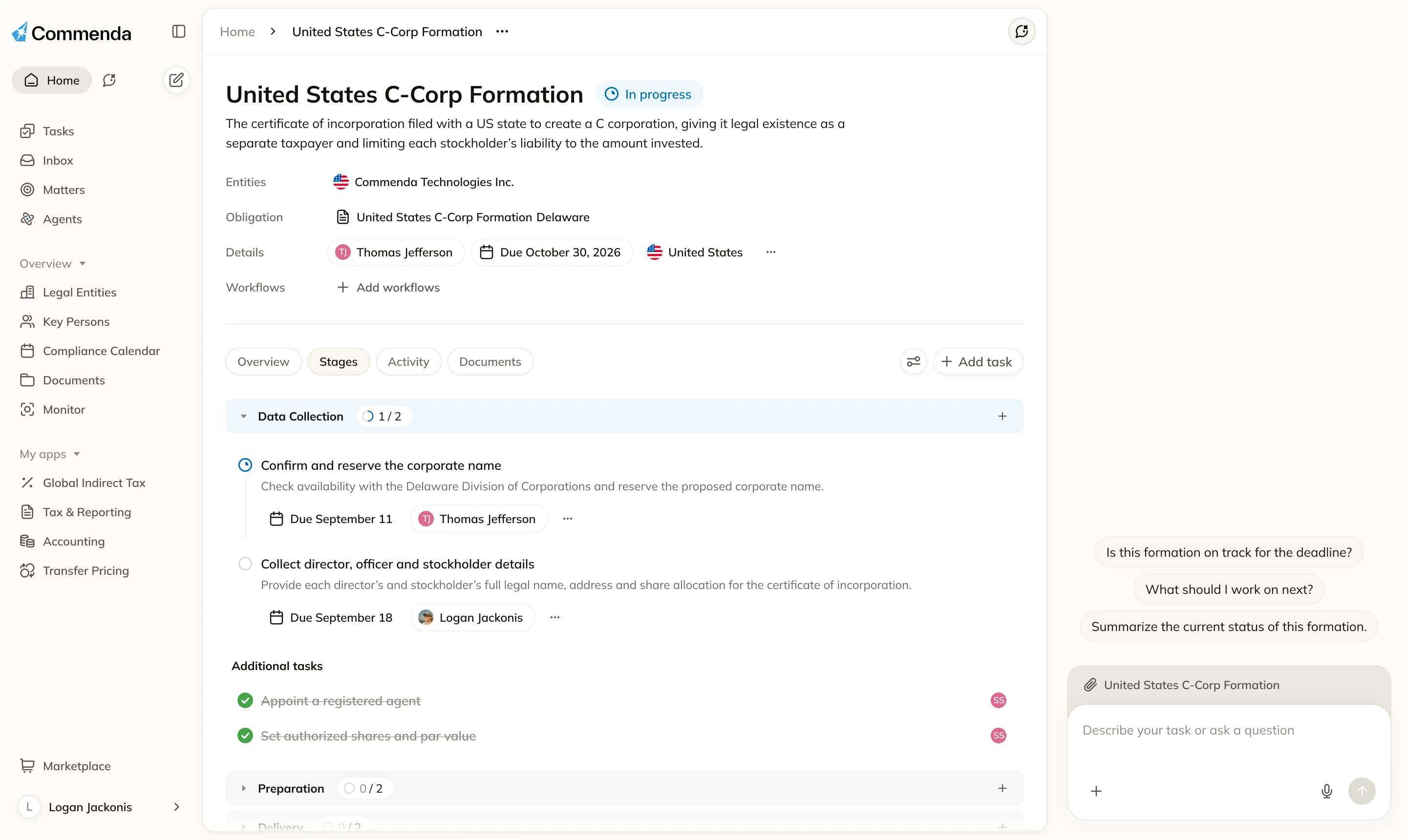Click the send arrow button in chat
Viewport: 1407px width, 840px height.
pyautogui.click(x=1361, y=791)
